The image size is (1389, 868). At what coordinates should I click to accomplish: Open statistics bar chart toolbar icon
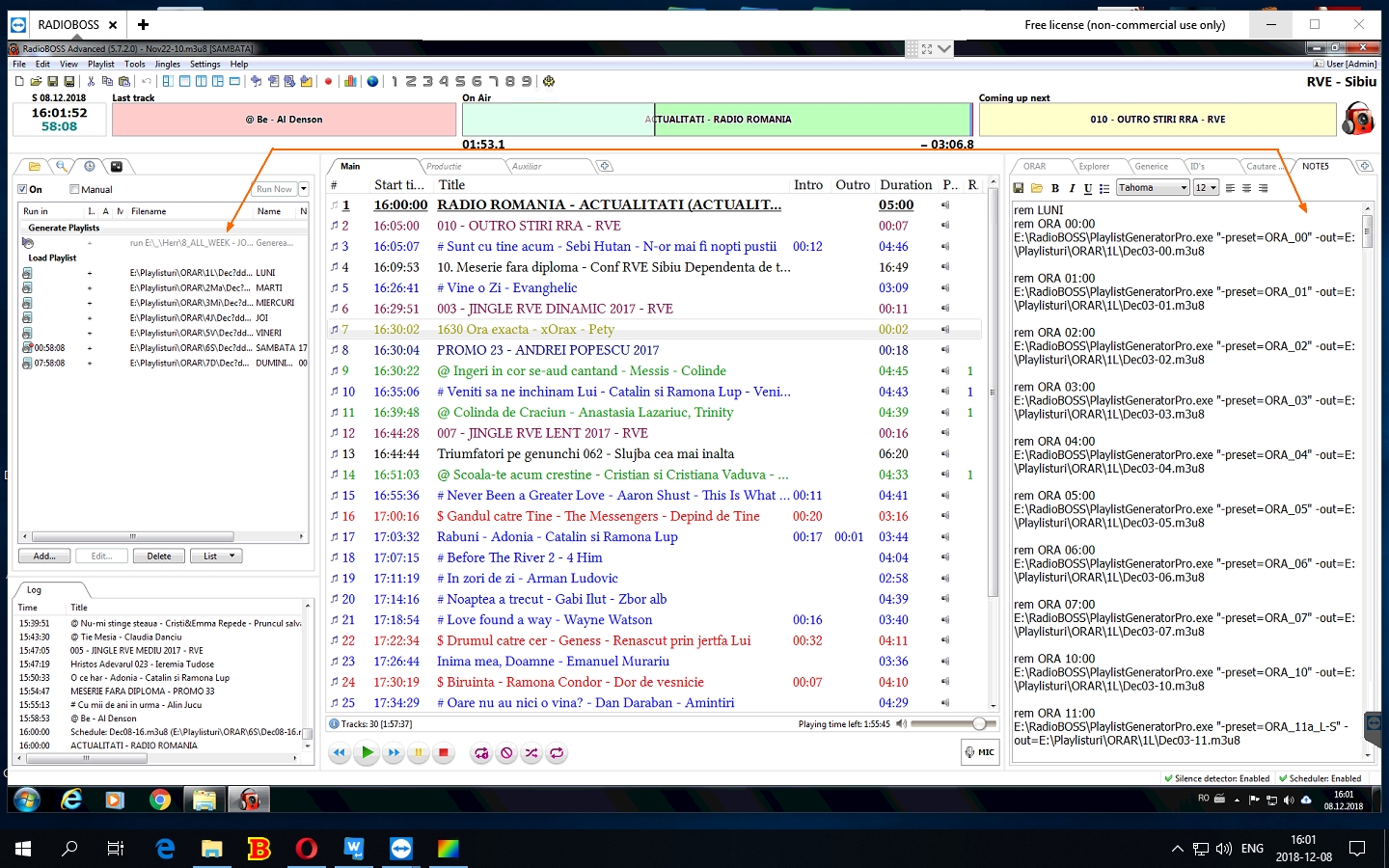pyautogui.click(x=350, y=82)
